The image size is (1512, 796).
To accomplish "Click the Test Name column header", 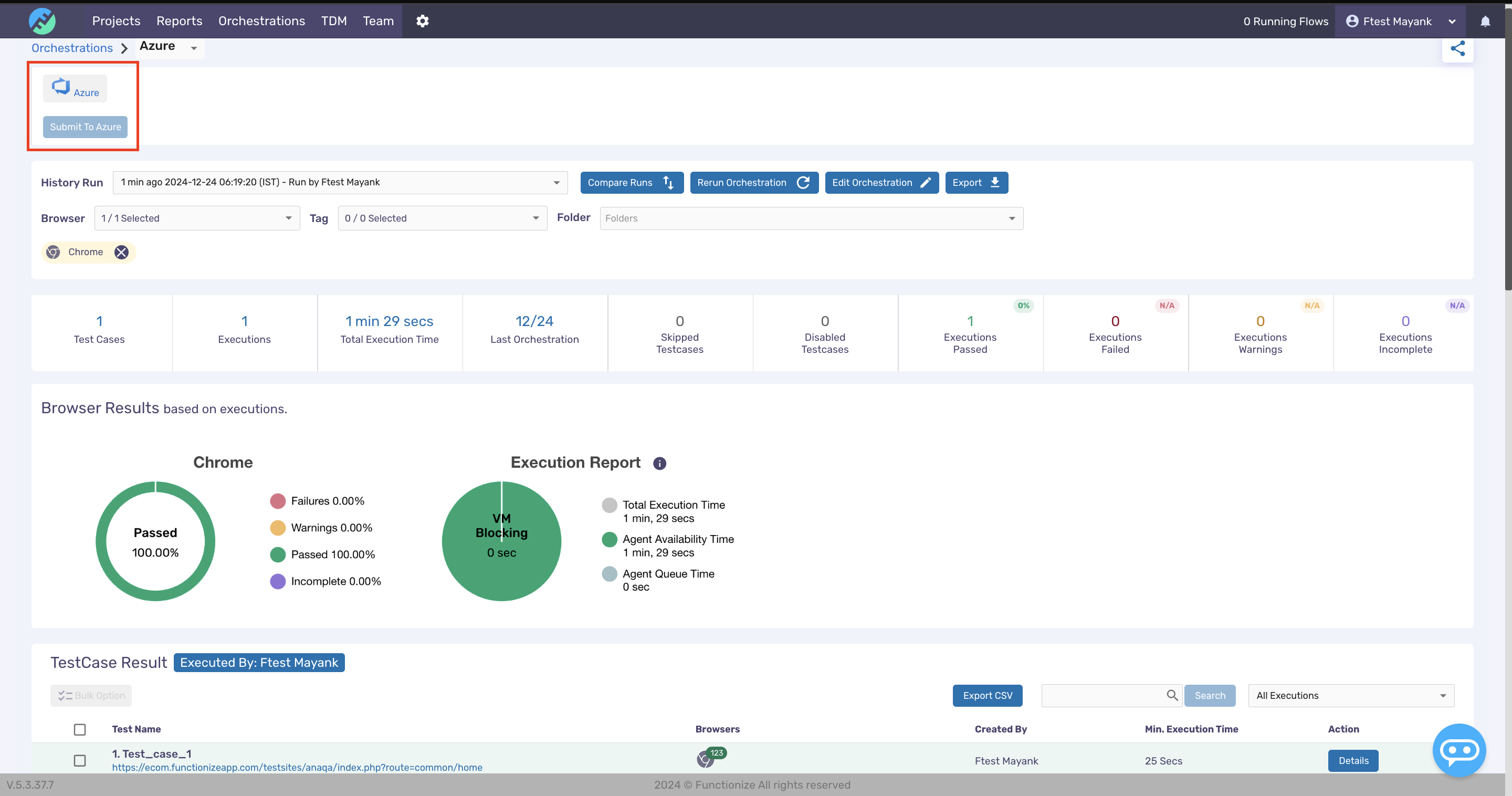I will (x=136, y=729).
